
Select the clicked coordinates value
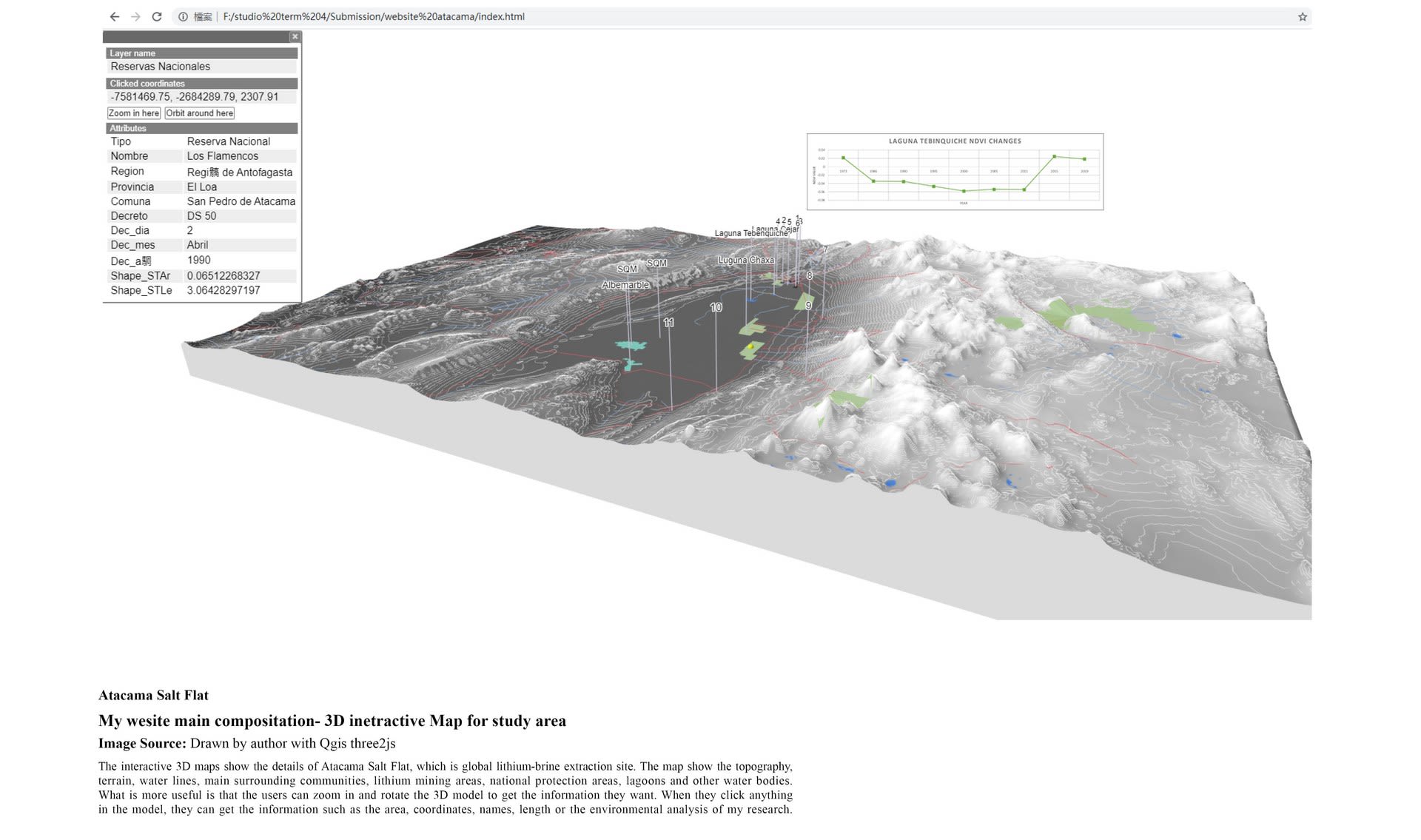(195, 97)
